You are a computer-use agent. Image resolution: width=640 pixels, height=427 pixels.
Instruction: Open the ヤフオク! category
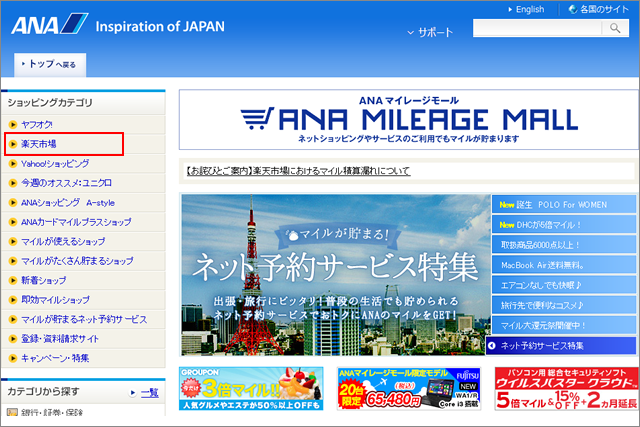tap(37, 125)
